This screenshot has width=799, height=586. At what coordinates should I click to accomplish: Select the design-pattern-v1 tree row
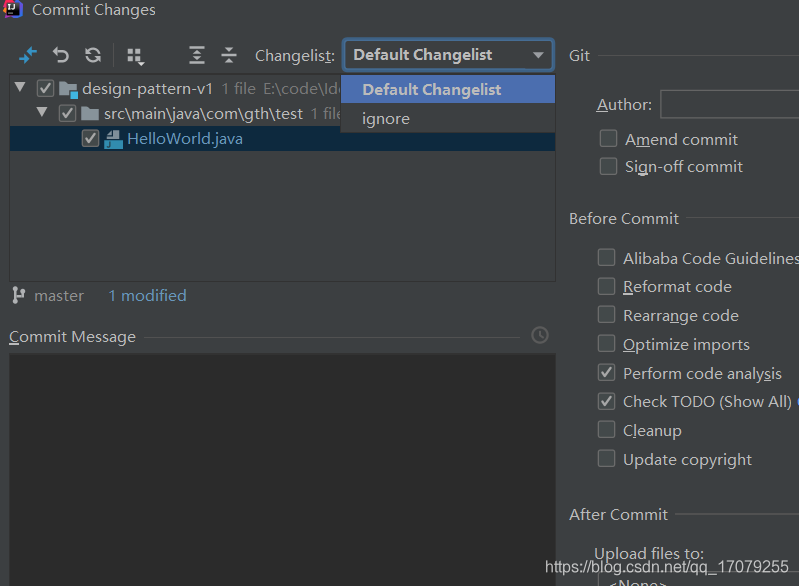point(175,89)
